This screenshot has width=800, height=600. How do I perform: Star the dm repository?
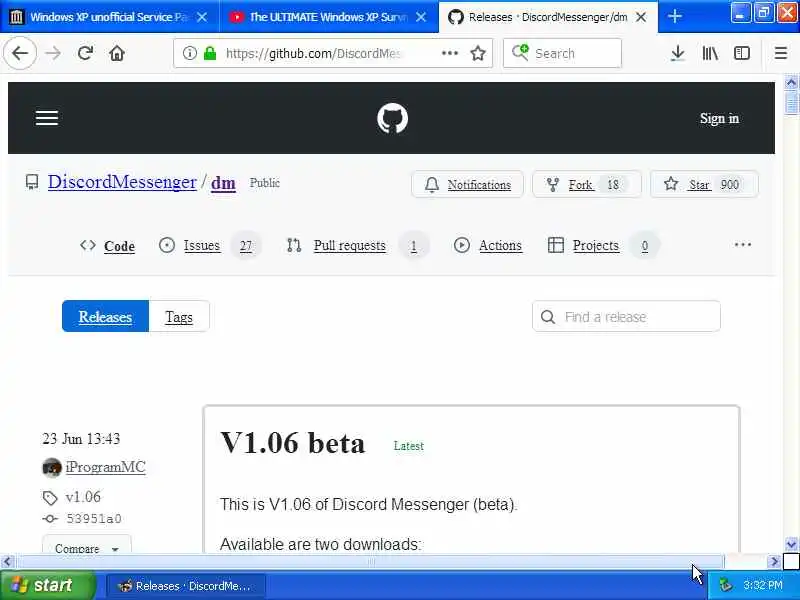click(704, 184)
